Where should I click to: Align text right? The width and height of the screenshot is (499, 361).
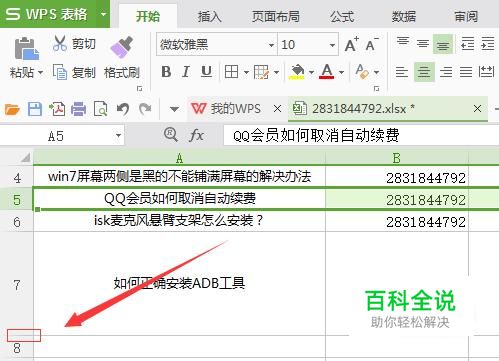(446, 72)
